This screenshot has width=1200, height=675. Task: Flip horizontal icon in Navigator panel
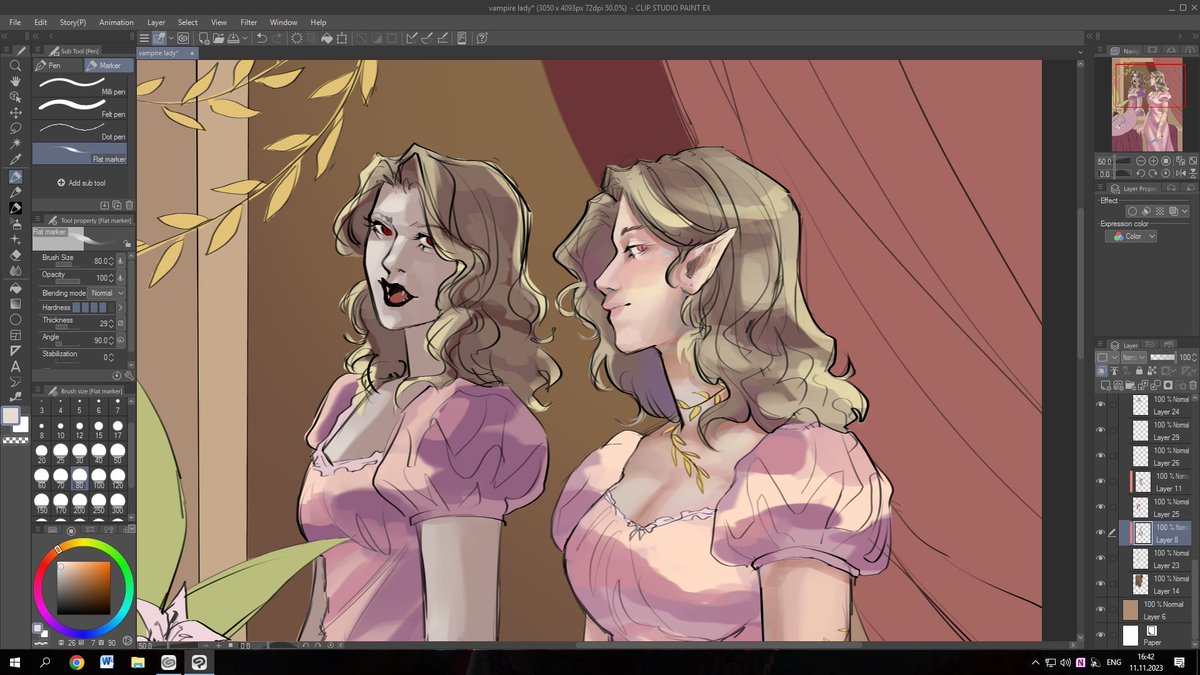(x=1180, y=173)
